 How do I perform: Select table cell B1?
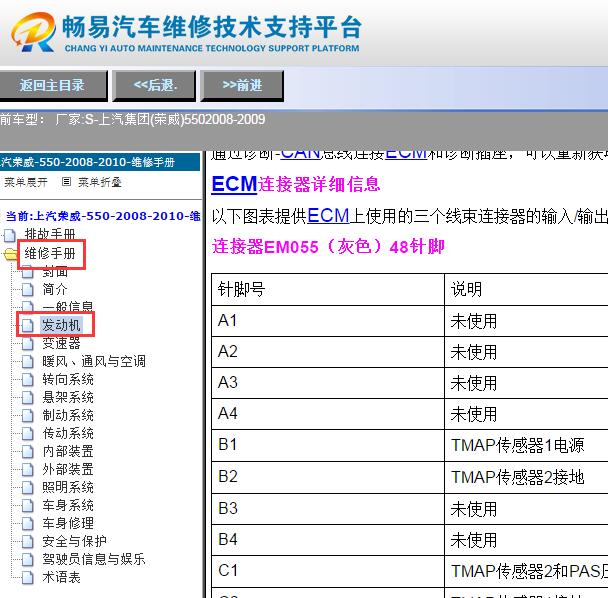pos(328,445)
